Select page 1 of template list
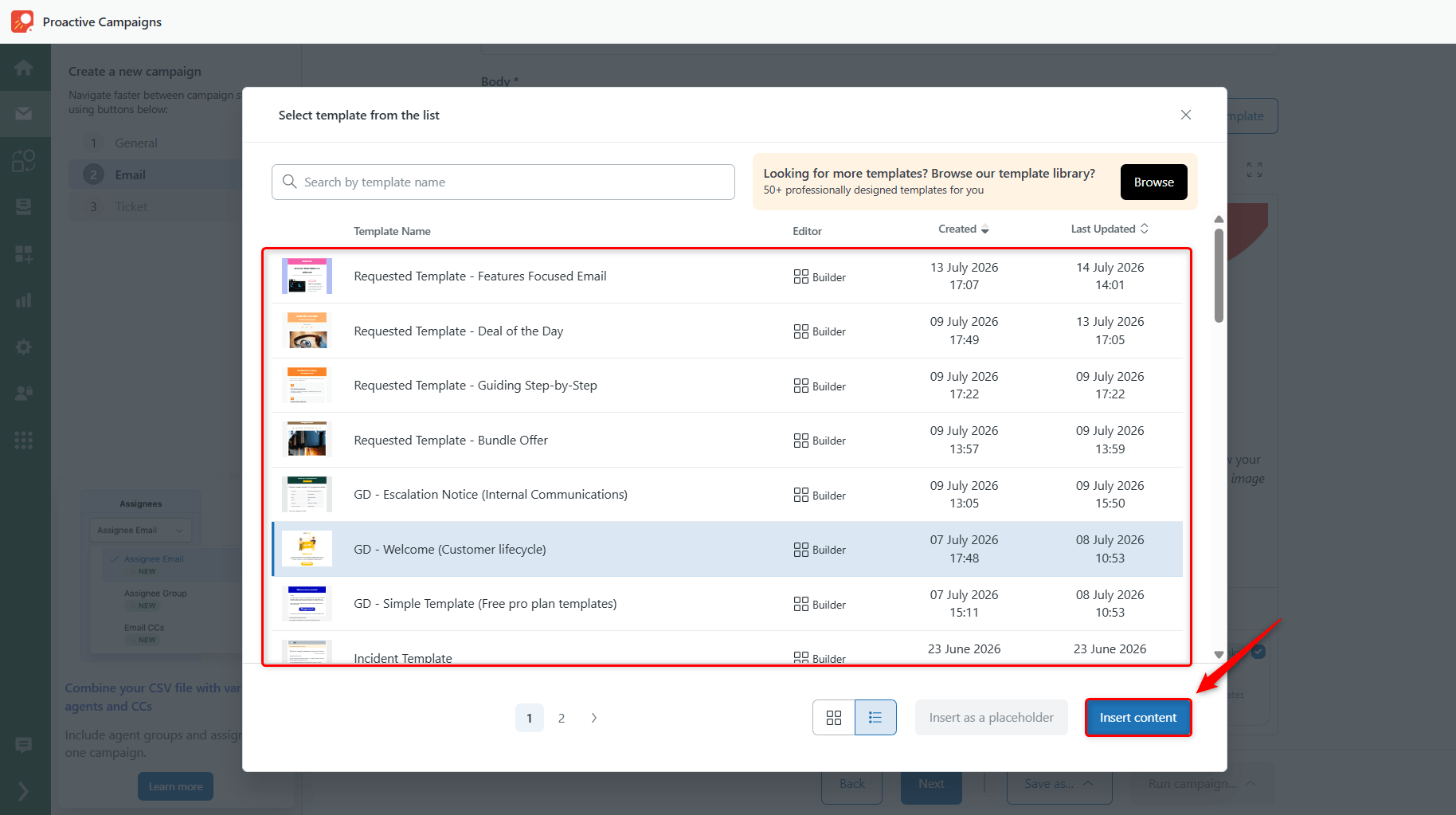1456x815 pixels. click(x=530, y=718)
